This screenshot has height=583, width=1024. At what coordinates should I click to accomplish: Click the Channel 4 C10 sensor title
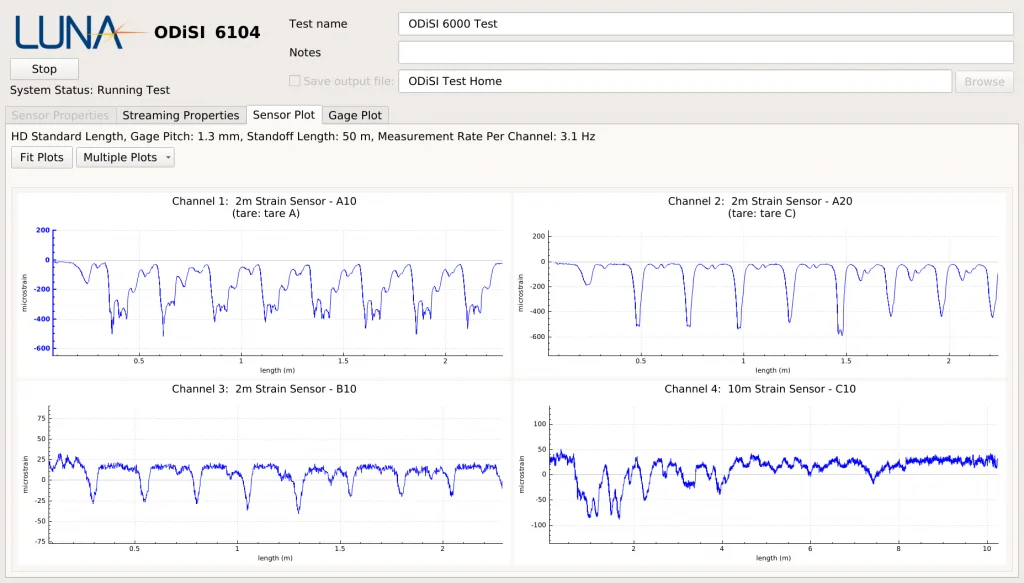(760, 389)
